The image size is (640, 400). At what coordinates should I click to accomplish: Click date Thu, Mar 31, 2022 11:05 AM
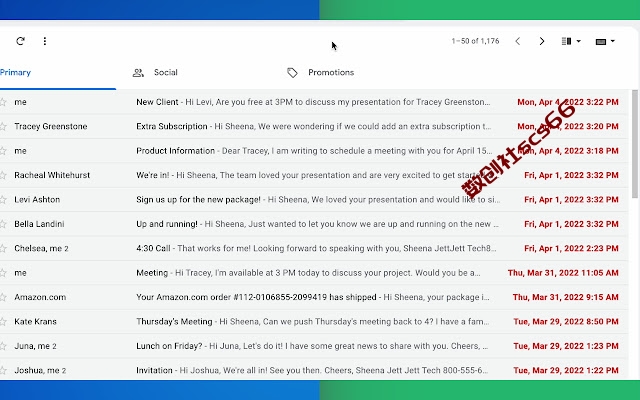click(563, 273)
